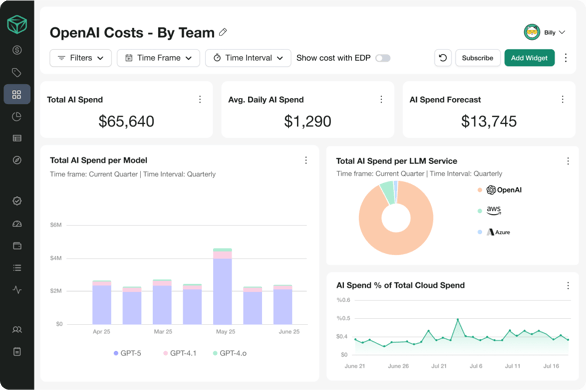This screenshot has height=390, width=586.
Task: Click the green cube logo in sidebar
Action: click(x=17, y=25)
